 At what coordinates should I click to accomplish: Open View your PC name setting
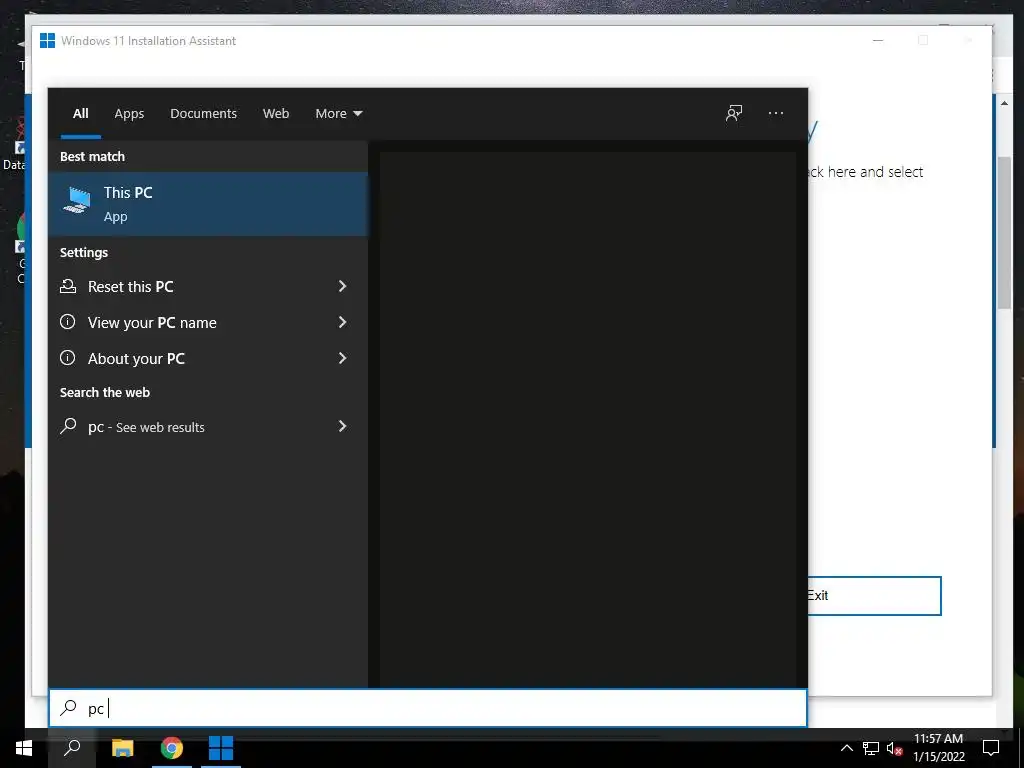click(x=208, y=322)
